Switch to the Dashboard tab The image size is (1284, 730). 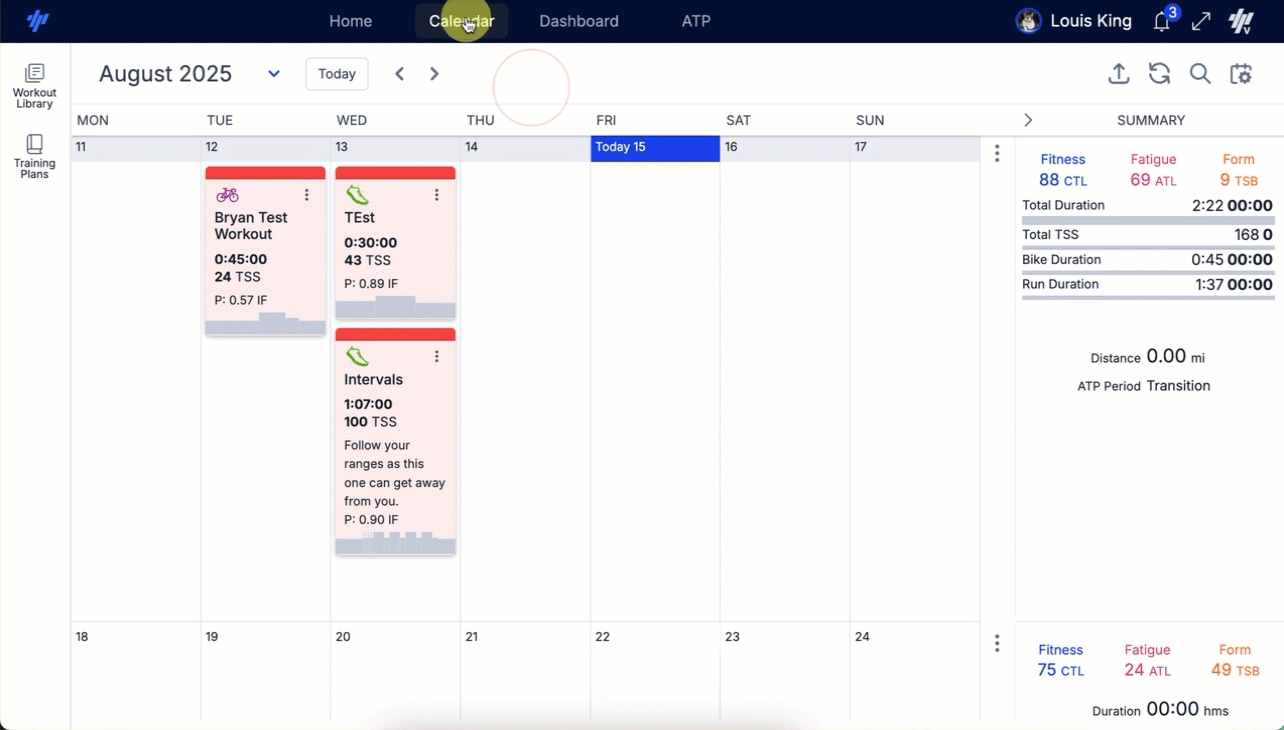[x=578, y=21]
